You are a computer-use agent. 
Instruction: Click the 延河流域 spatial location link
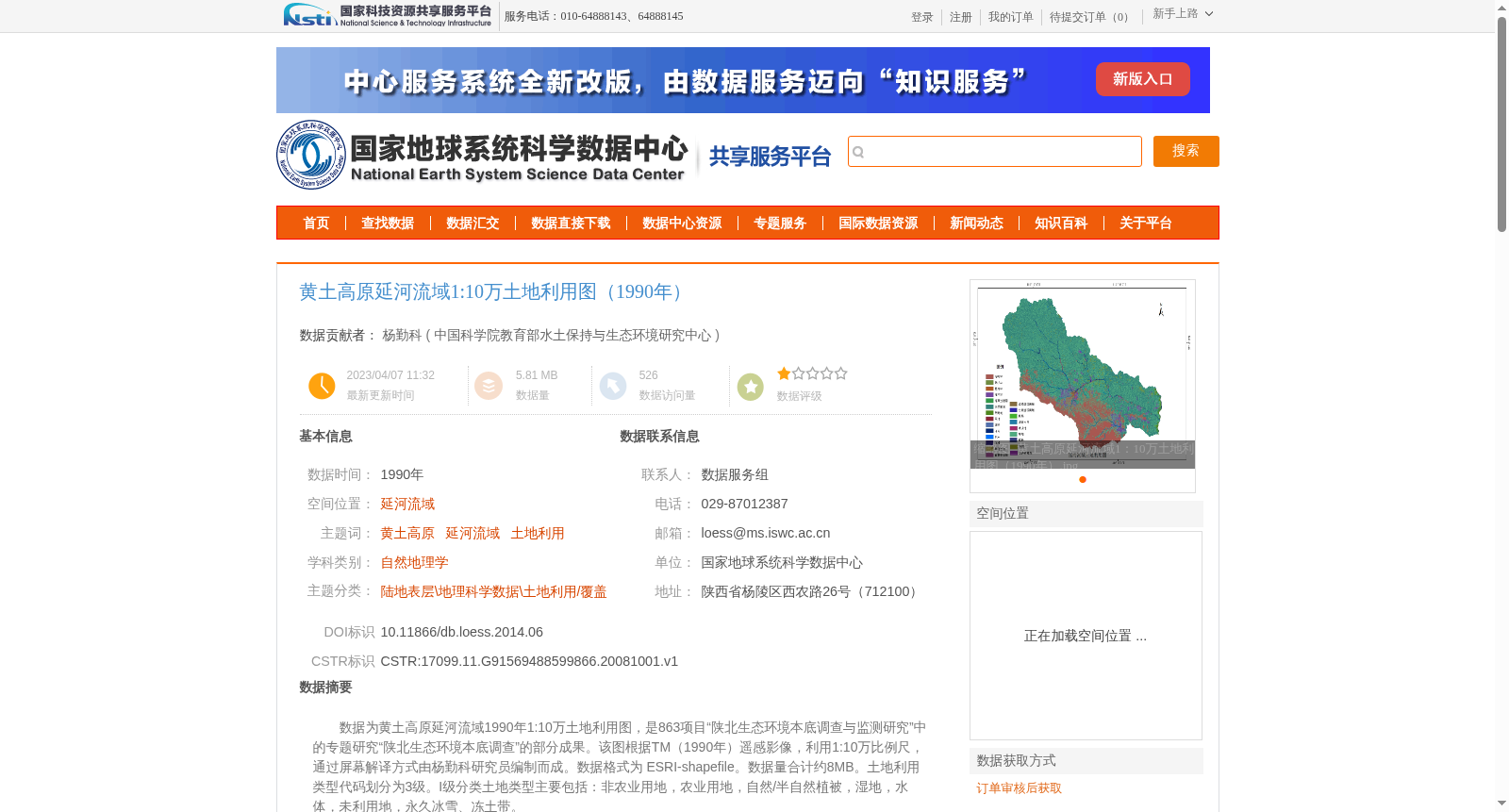[x=407, y=504]
